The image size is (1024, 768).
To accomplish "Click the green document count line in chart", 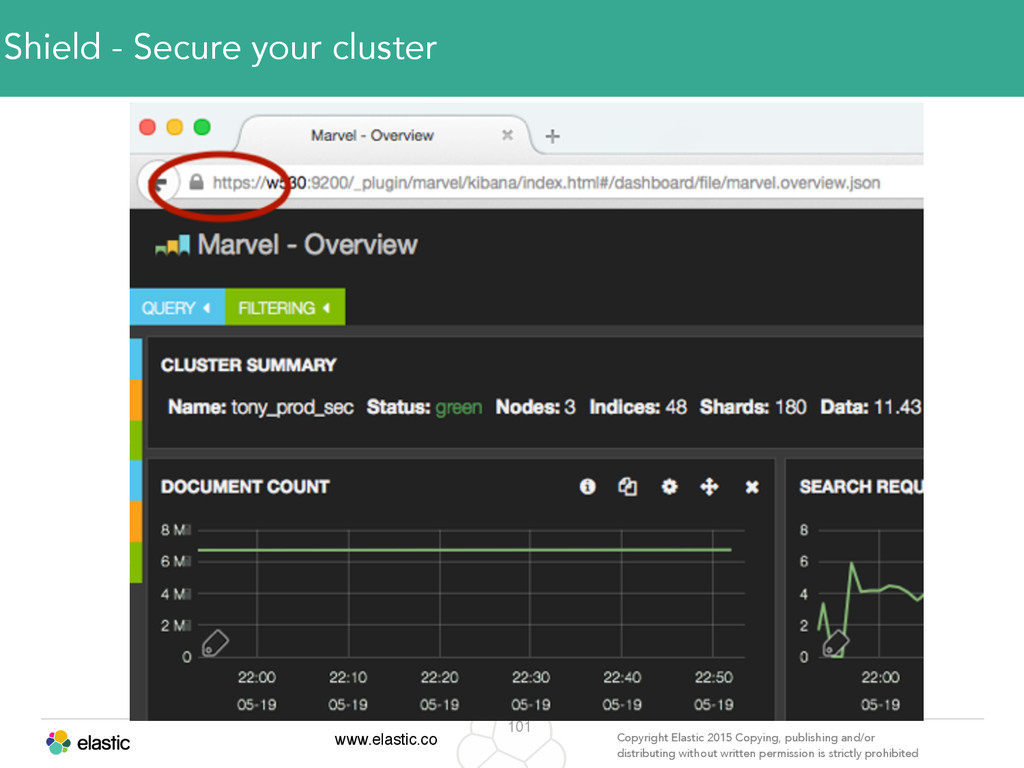I will [x=464, y=550].
